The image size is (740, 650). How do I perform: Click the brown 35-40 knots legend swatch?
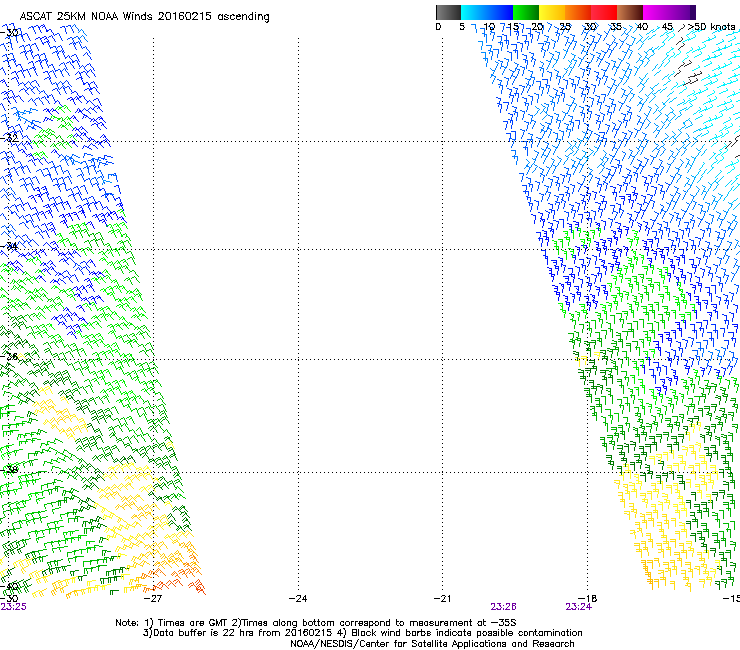click(630, 12)
